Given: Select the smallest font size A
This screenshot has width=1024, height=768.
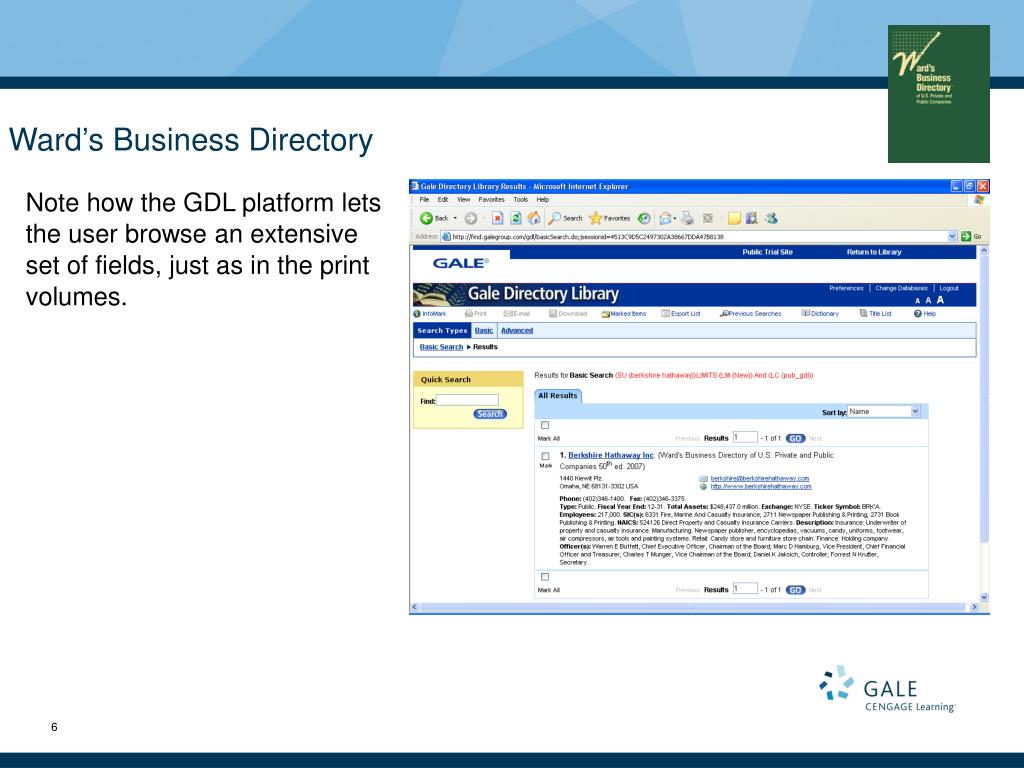Looking at the screenshot, I should [918, 301].
